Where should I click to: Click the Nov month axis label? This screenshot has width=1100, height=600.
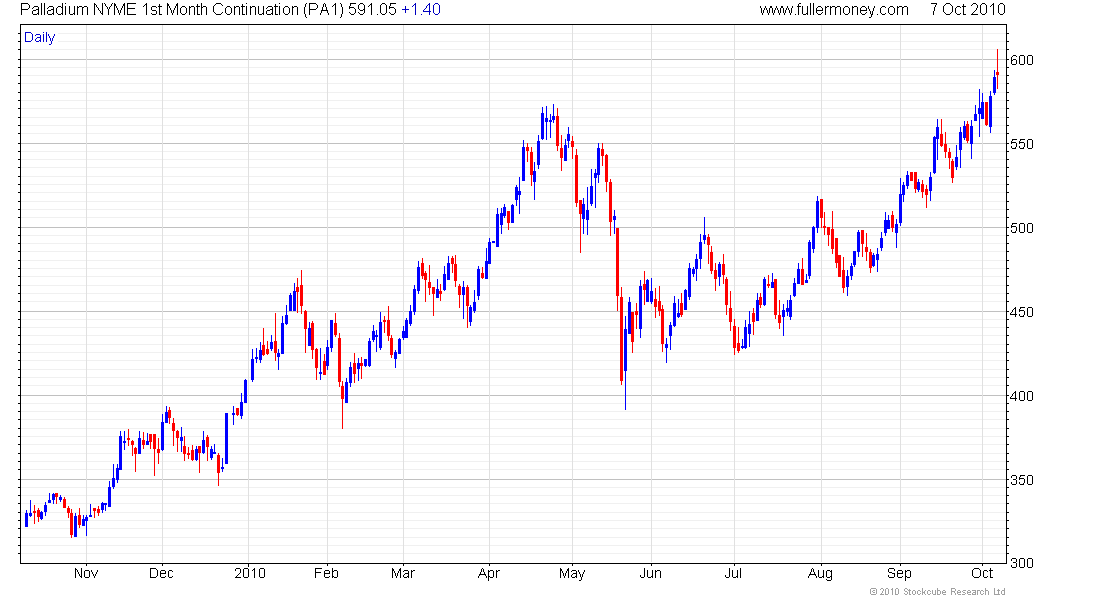tap(86, 573)
